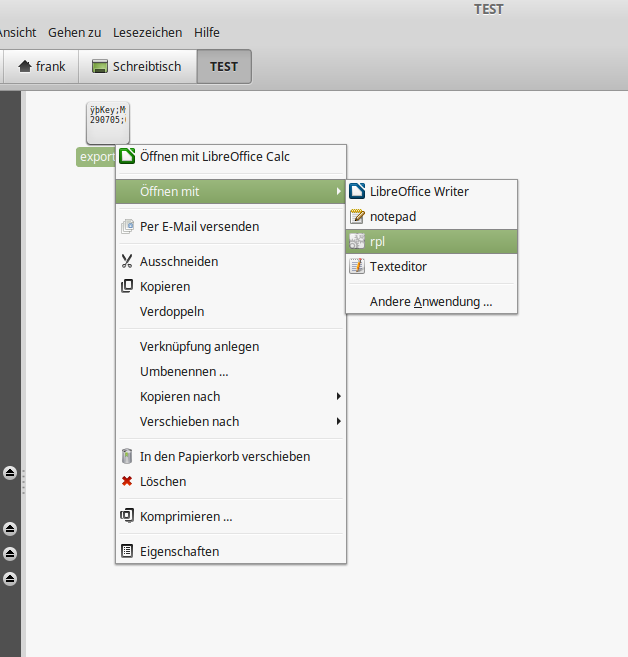Select the TEST path button

click(x=224, y=67)
